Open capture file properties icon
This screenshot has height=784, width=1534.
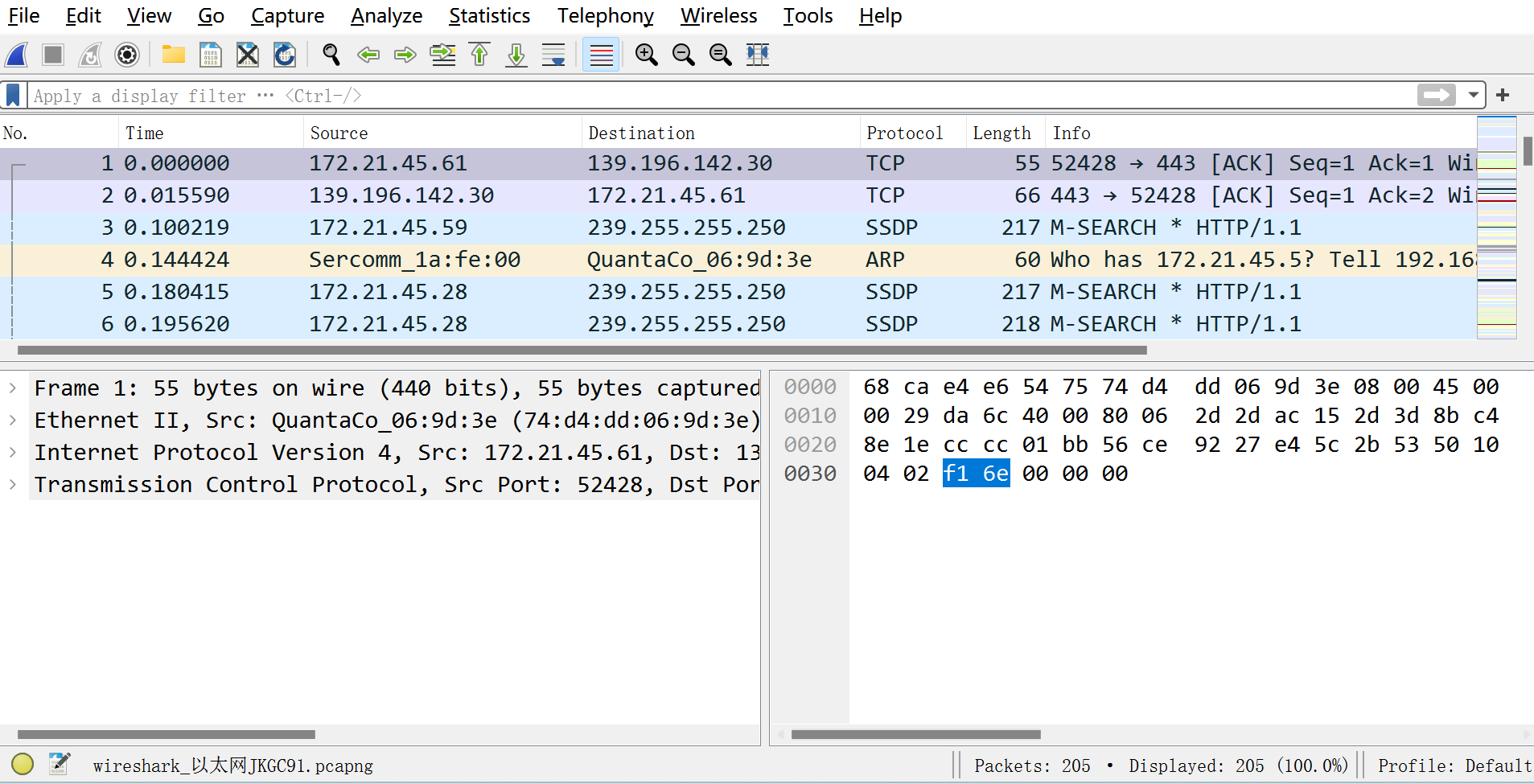click(x=60, y=764)
